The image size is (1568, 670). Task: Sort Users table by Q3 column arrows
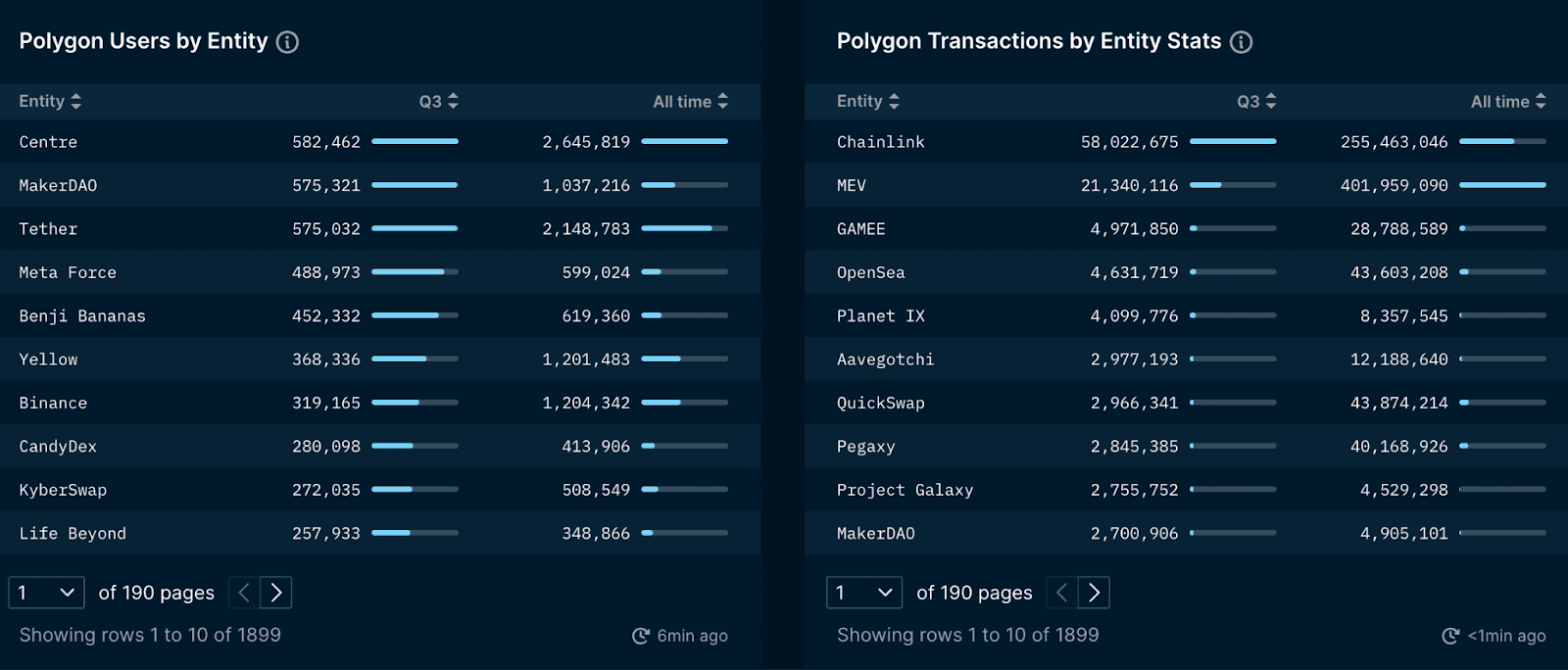coord(453,101)
